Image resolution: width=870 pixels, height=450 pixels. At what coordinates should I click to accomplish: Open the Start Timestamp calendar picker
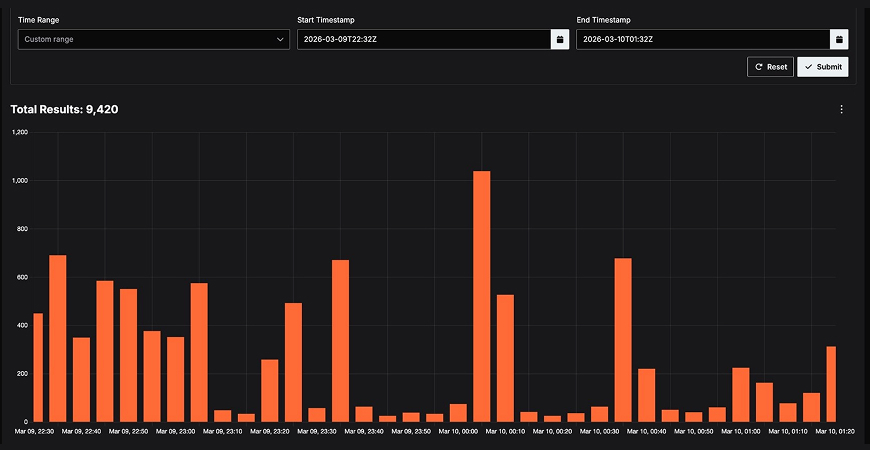point(560,39)
